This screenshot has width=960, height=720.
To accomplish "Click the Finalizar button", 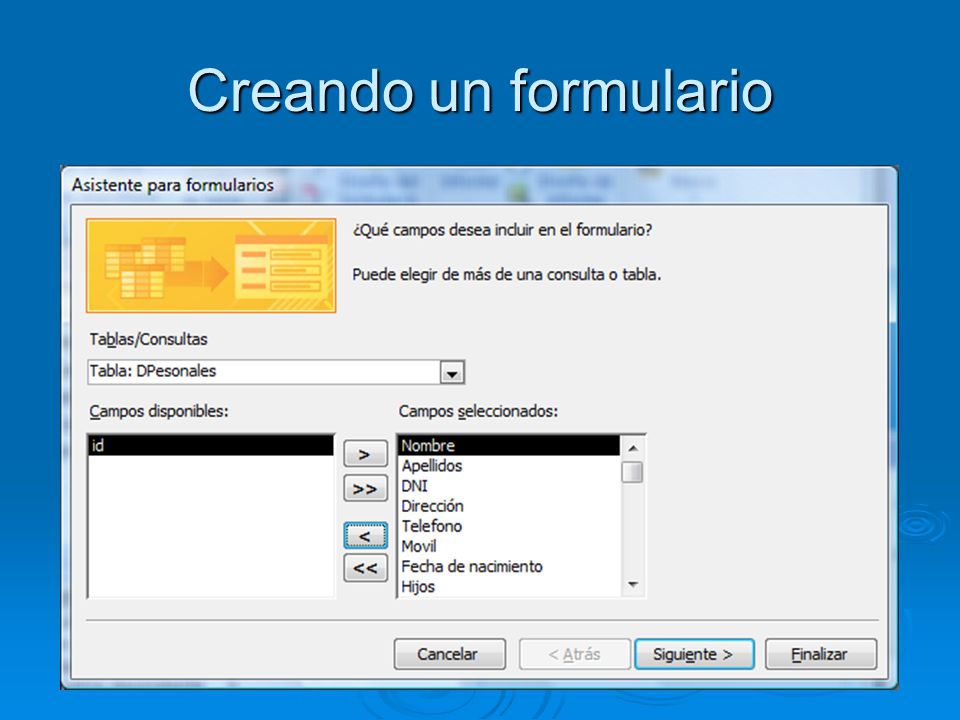I will point(820,654).
